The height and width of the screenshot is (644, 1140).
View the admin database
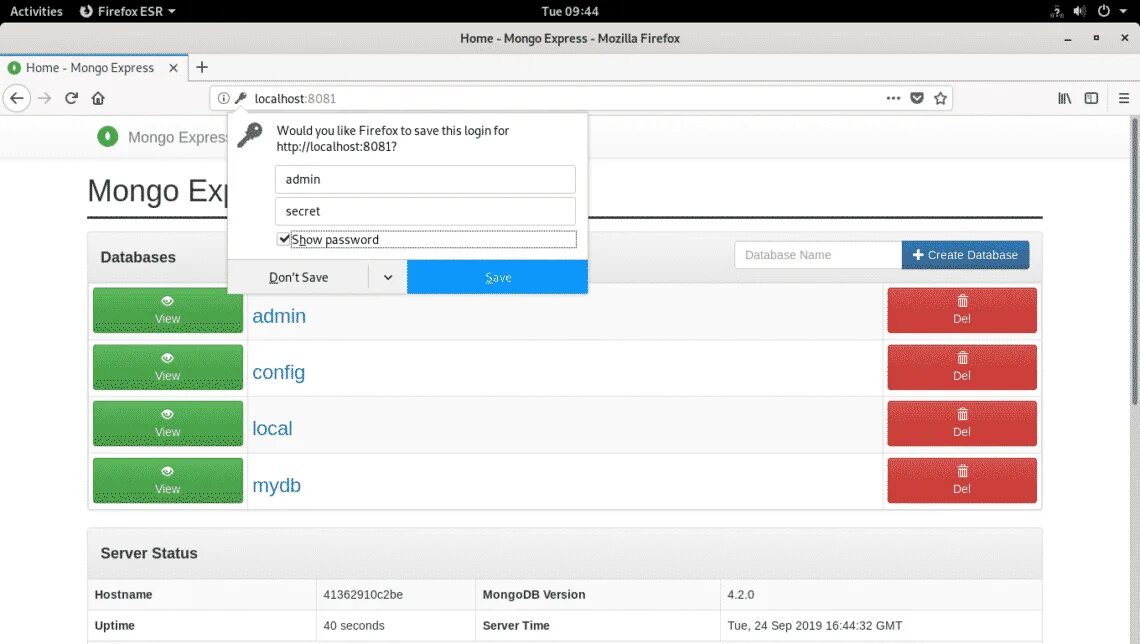pyautogui.click(x=168, y=310)
